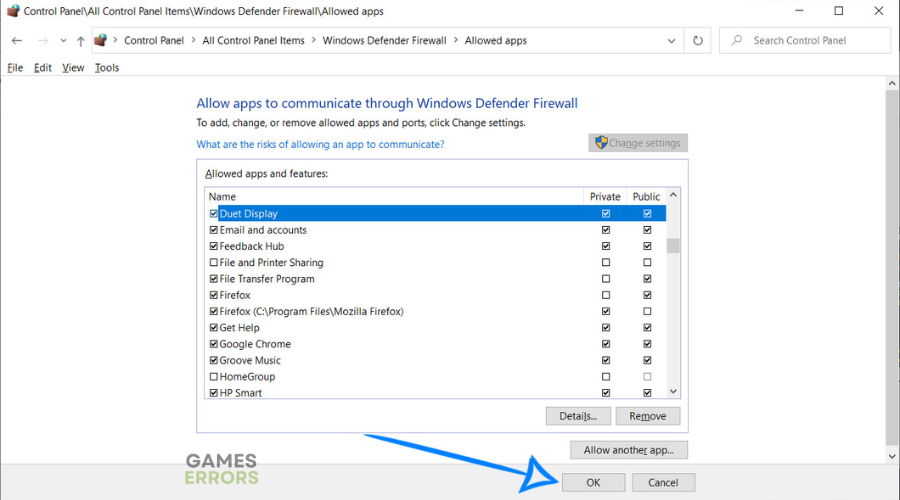This screenshot has height=500, width=900.
Task: Uncheck Private for Google Chrome
Action: pos(606,344)
